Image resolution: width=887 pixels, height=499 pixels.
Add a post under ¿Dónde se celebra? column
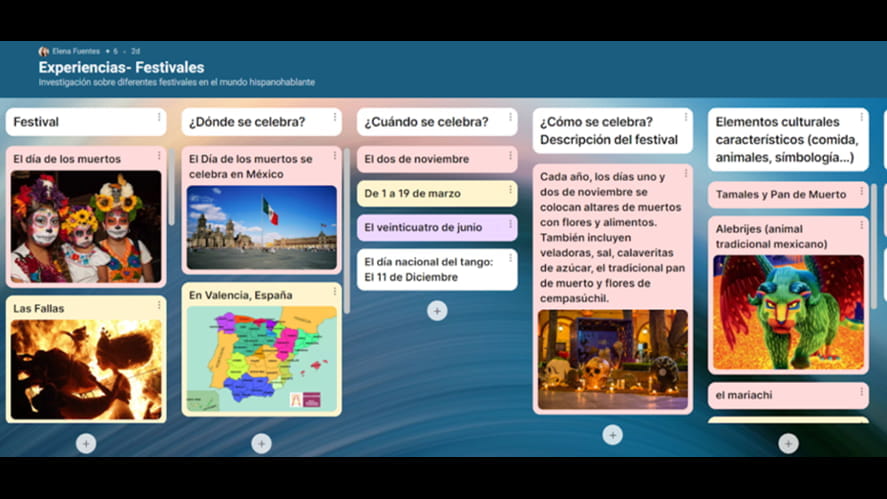[x=261, y=443]
